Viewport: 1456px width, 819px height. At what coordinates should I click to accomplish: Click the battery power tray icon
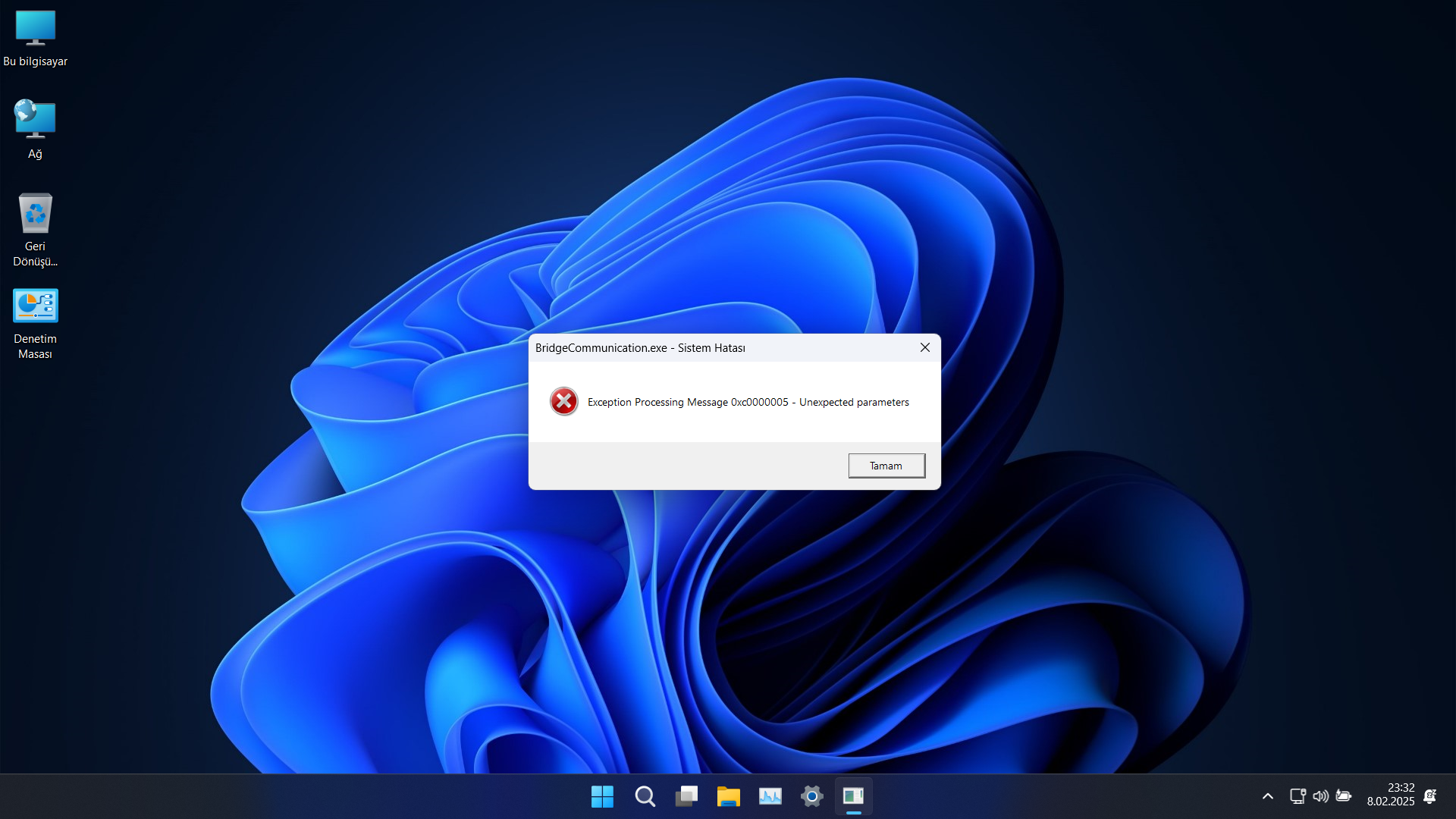[1344, 796]
